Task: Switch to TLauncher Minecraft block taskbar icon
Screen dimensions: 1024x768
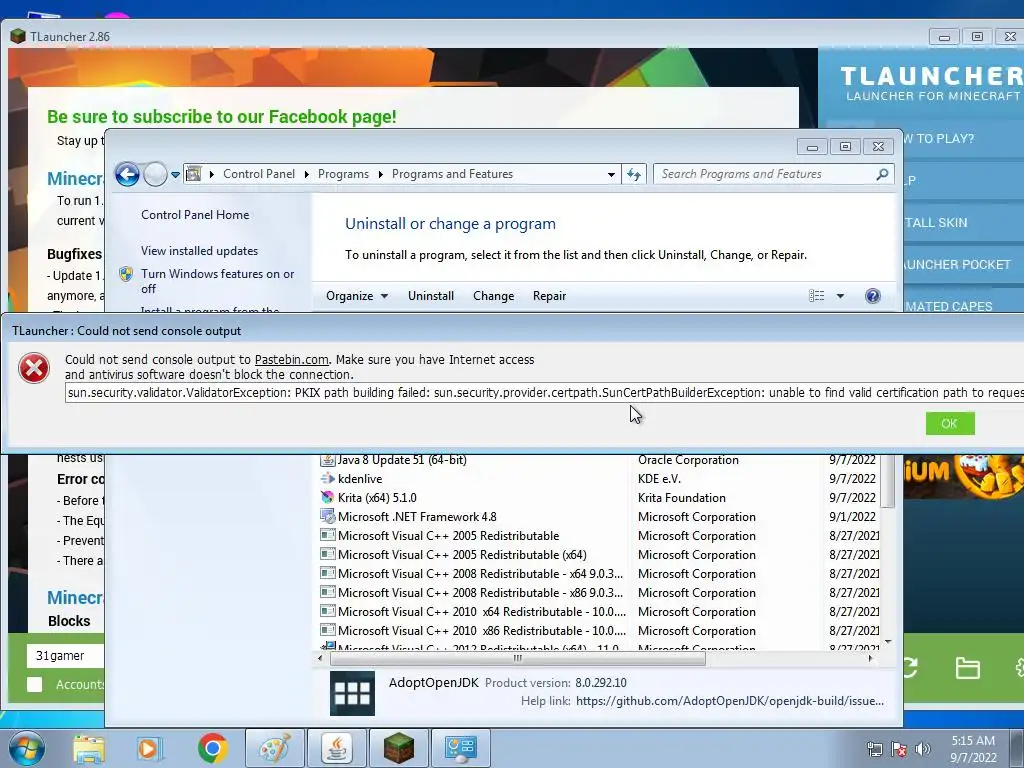Action: 399,748
